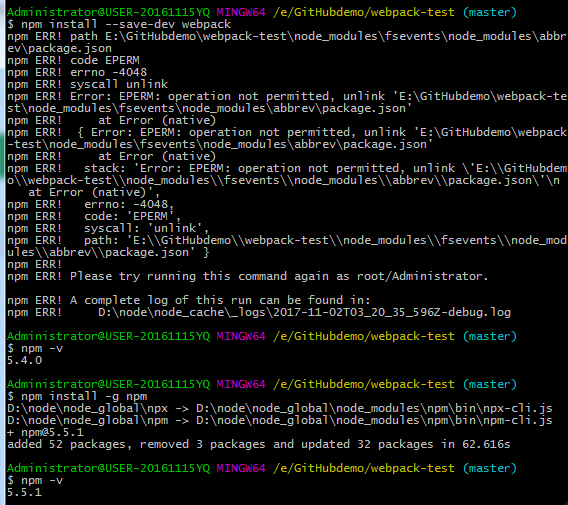
Task: Click the npx-cli.js symlink output line
Action: (280, 408)
